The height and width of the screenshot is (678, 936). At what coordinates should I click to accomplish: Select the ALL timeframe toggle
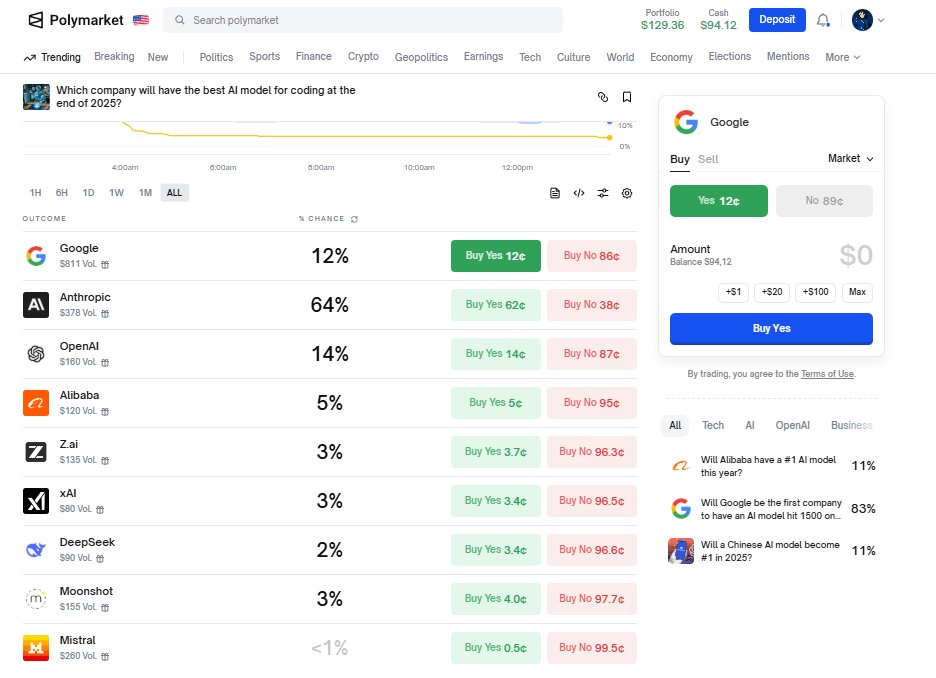click(x=174, y=192)
